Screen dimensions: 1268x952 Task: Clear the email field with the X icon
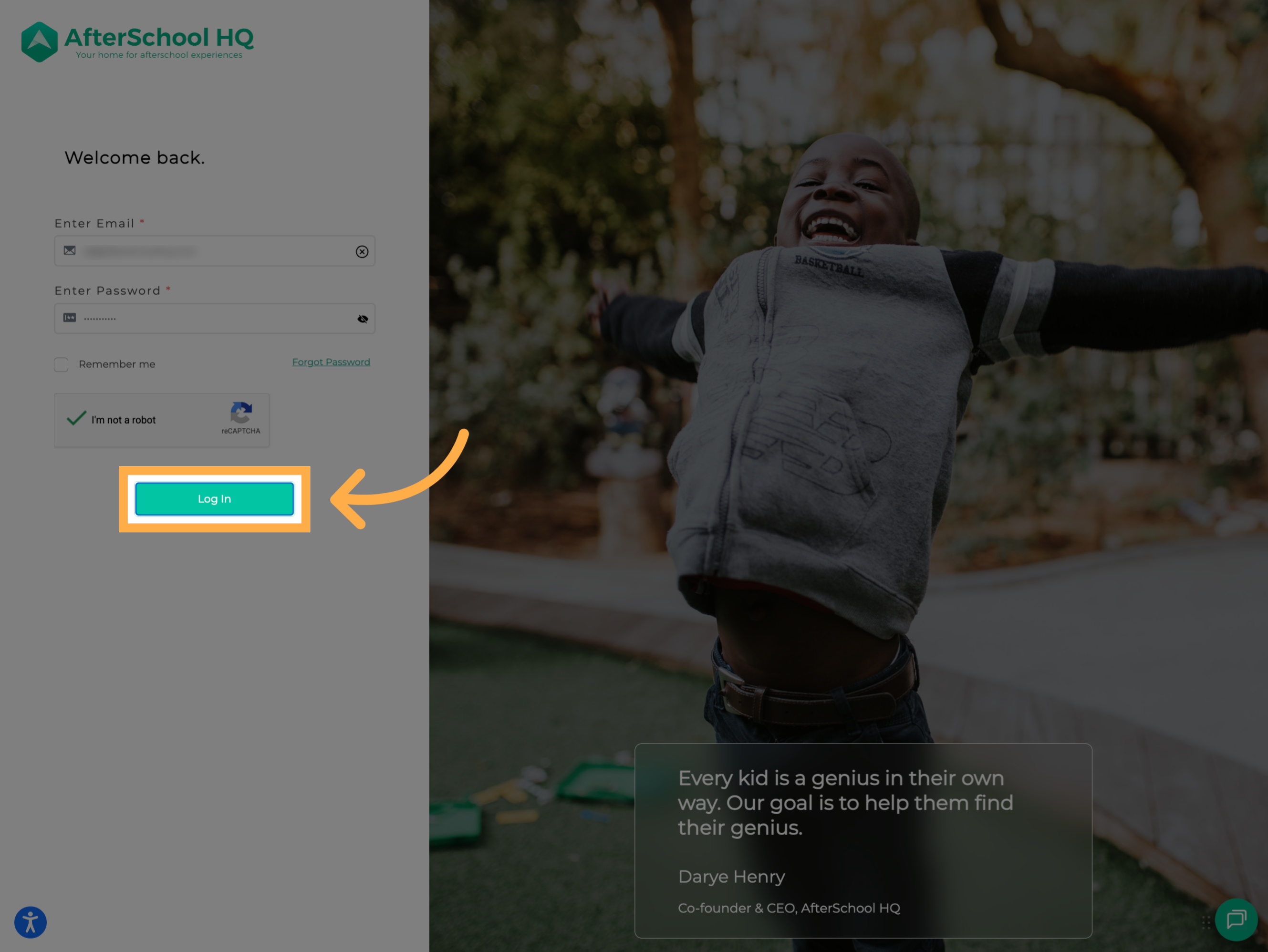[x=362, y=252]
